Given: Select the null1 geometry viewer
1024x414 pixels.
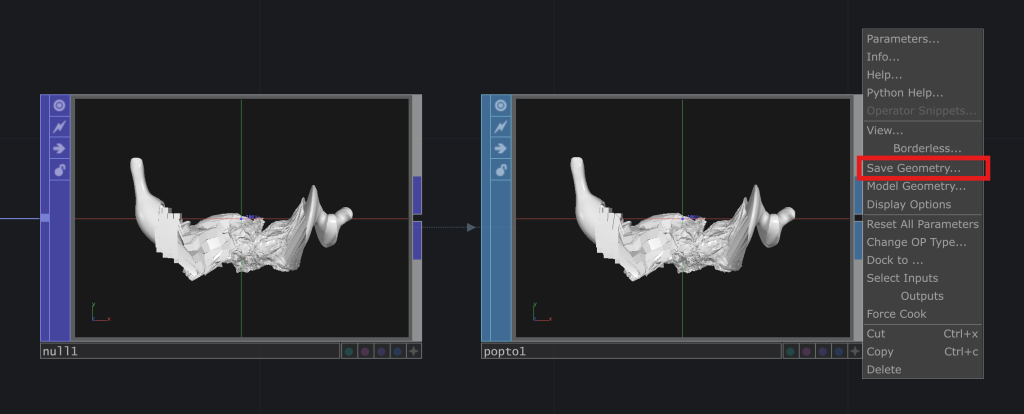Looking at the screenshot, I should (241, 218).
